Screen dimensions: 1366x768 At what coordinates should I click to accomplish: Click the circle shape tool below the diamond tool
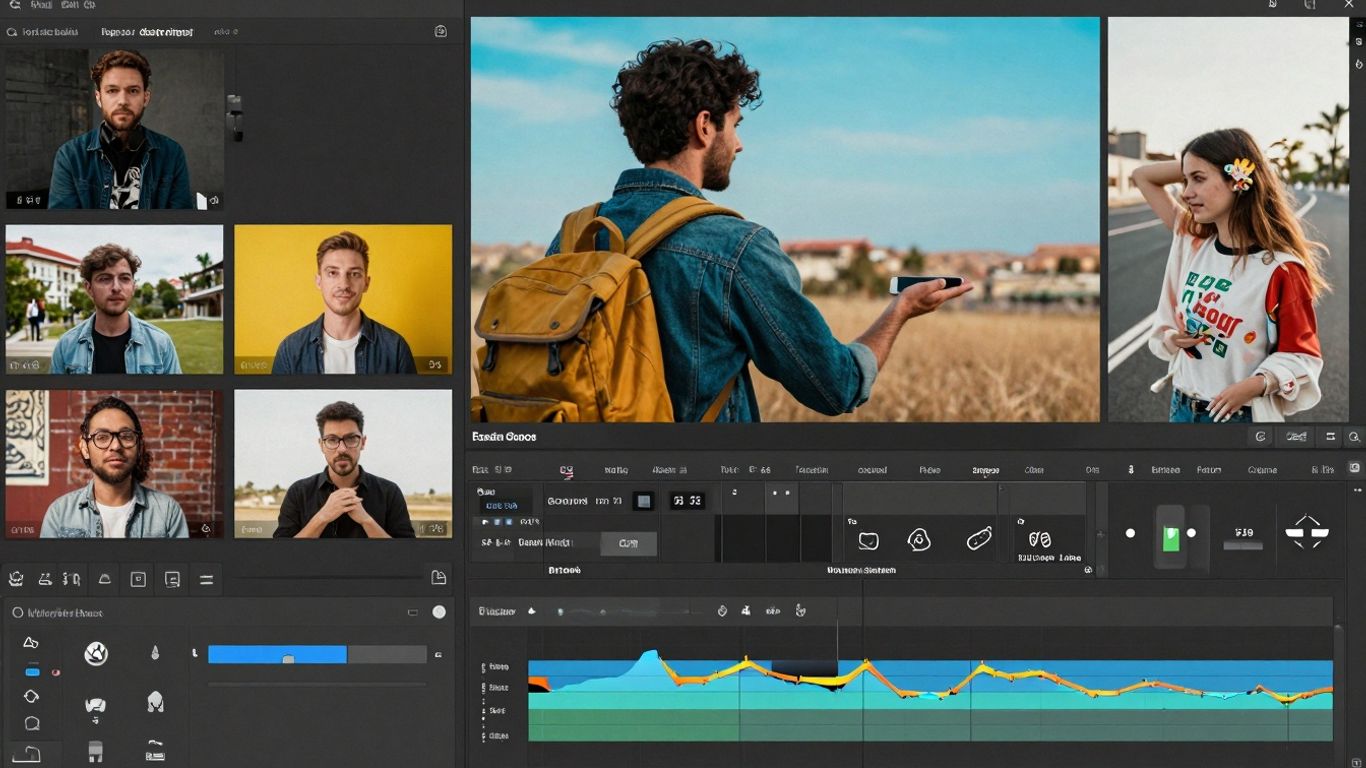click(x=32, y=722)
